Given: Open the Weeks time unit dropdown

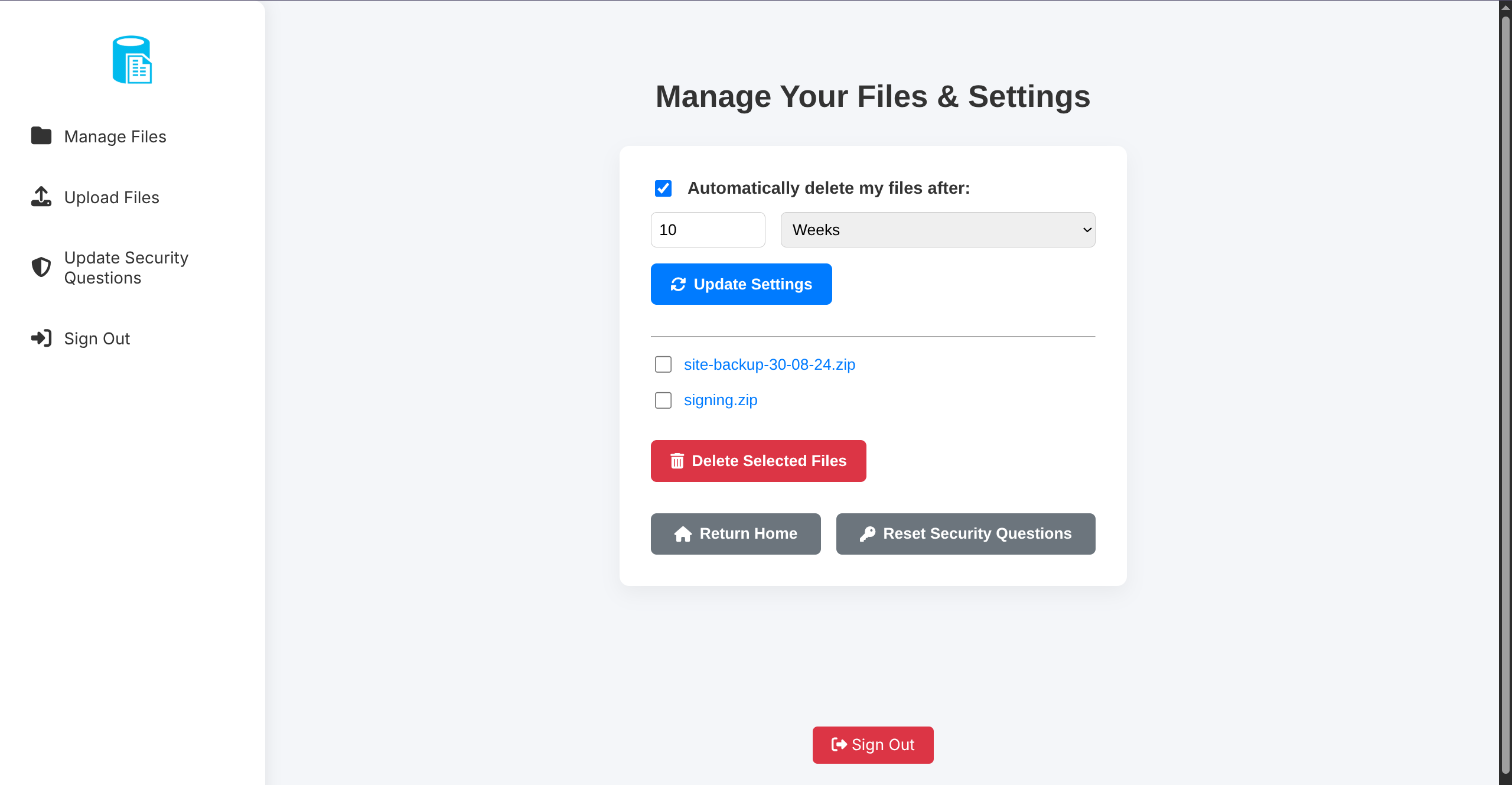Looking at the screenshot, I should coord(937,230).
